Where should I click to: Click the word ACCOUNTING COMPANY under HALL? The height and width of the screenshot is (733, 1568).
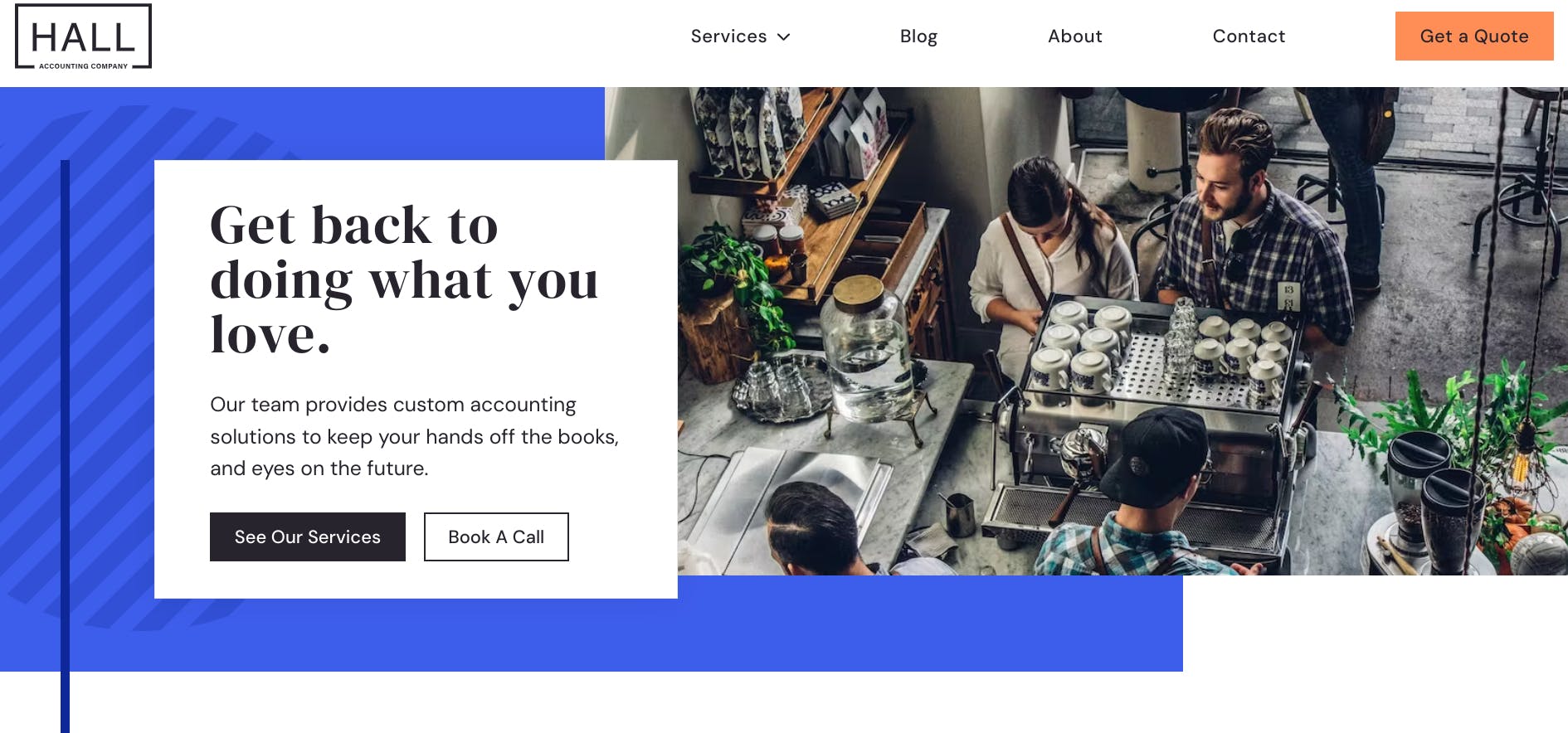click(x=84, y=66)
